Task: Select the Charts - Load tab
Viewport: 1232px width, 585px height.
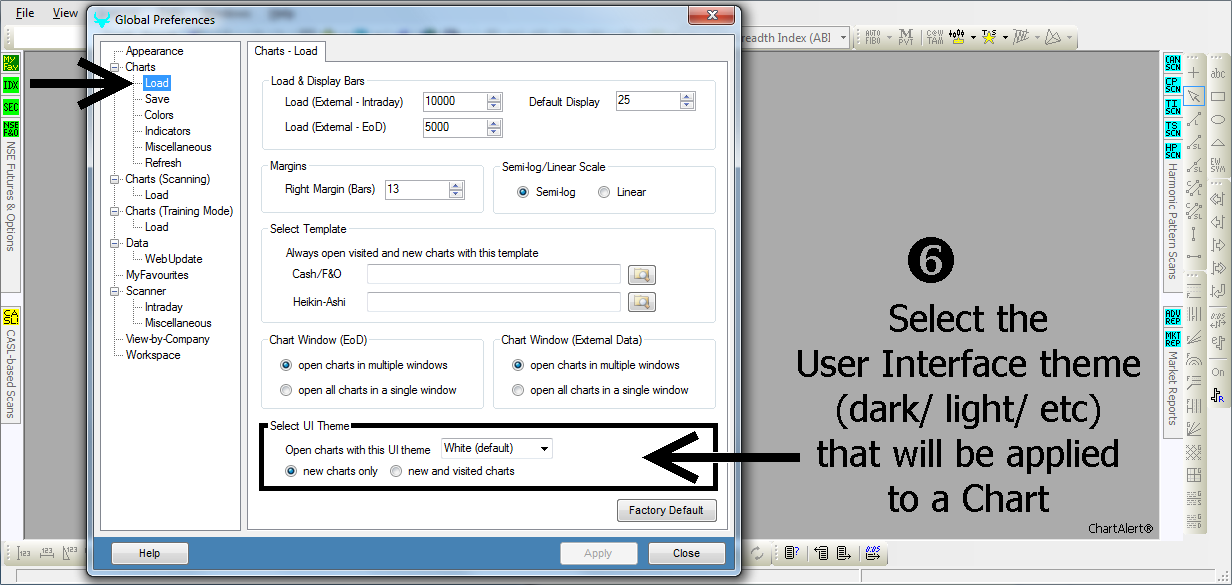Action: click(285, 51)
